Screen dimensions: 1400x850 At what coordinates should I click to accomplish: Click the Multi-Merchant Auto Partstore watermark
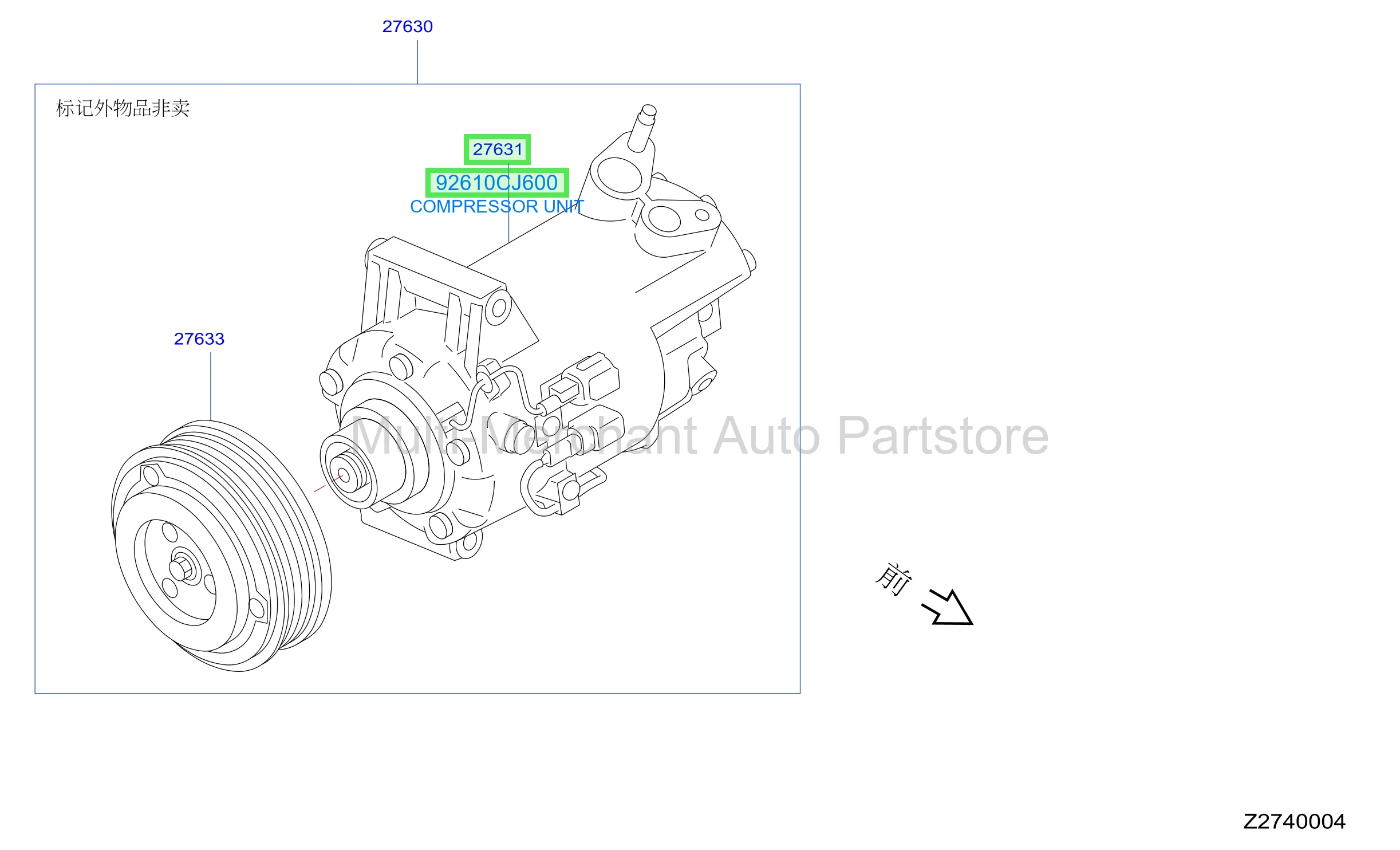click(699, 436)
